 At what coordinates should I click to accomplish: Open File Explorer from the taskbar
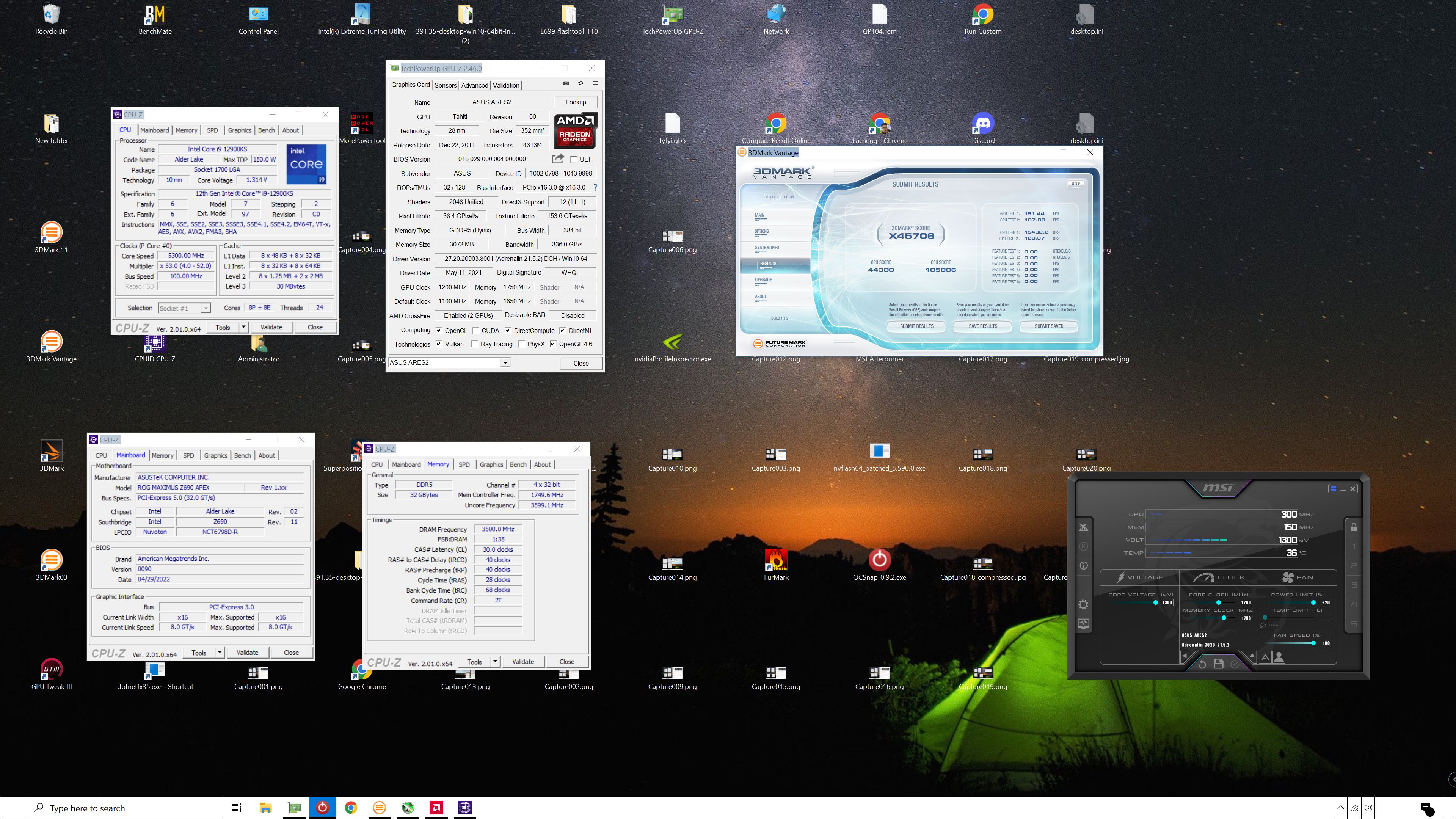(x=265, y=808)
